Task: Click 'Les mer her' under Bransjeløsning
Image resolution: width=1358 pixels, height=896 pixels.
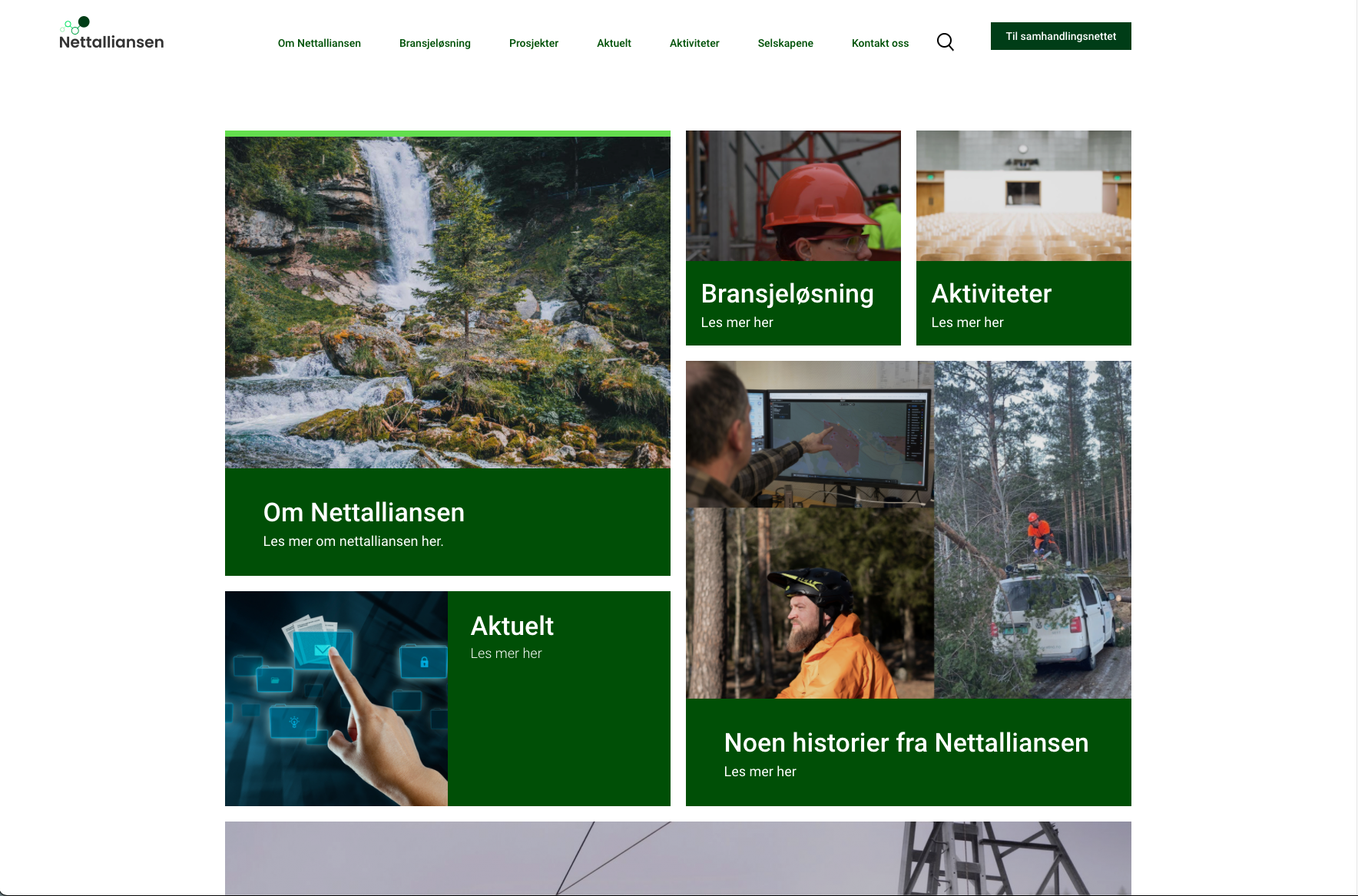Action: tap(737, 322)
